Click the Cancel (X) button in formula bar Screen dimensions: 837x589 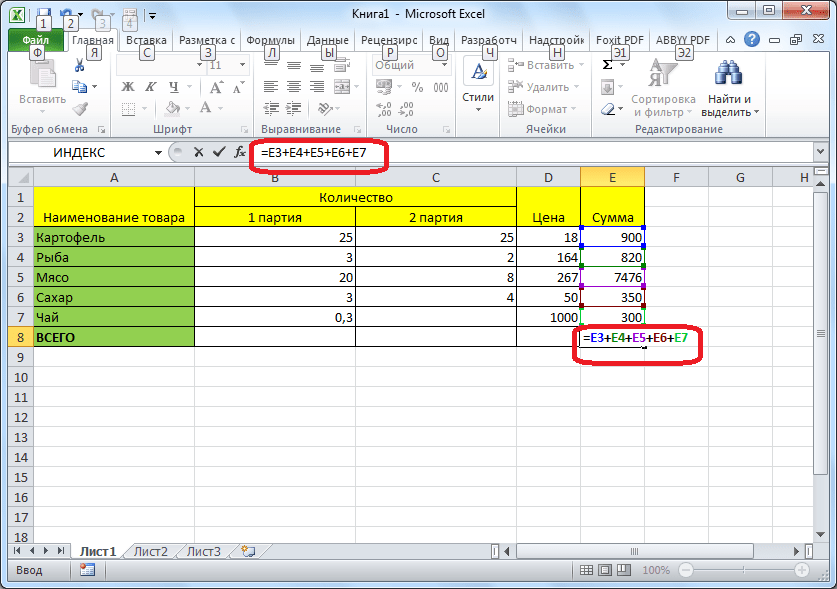click(197, 153)
